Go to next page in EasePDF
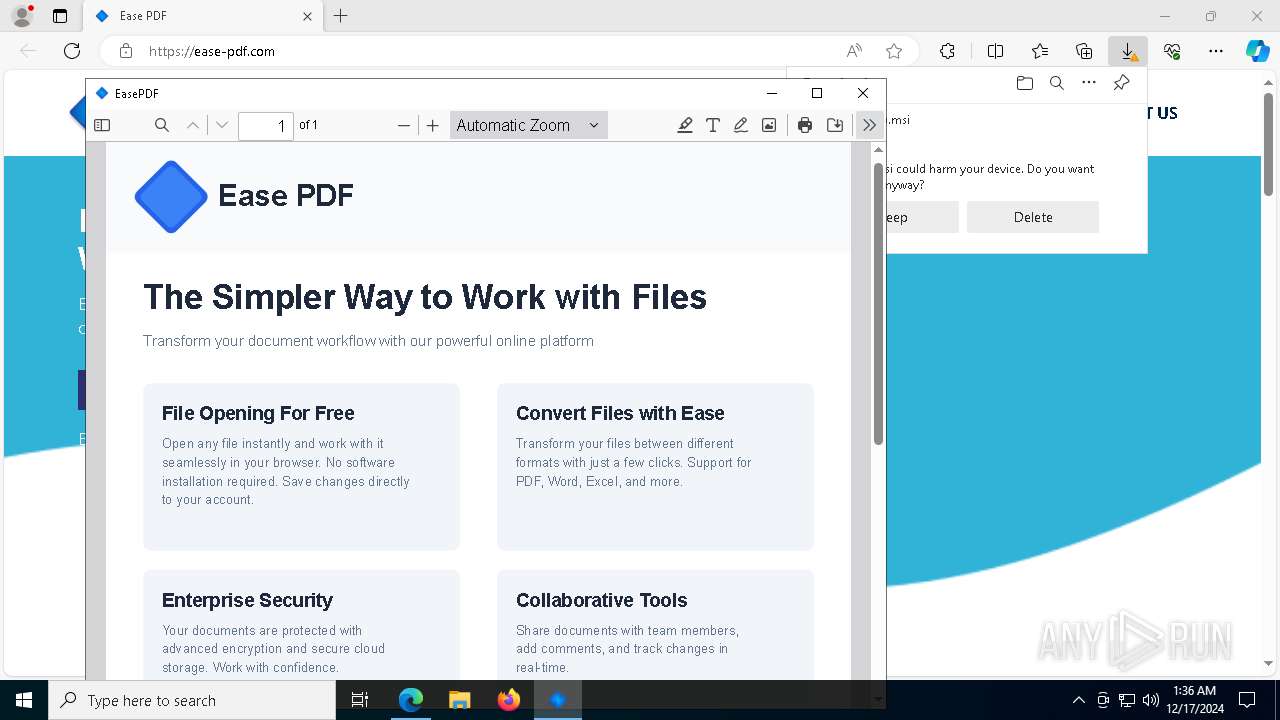Viewport: 1280px width, 720px height. point(222,125)
